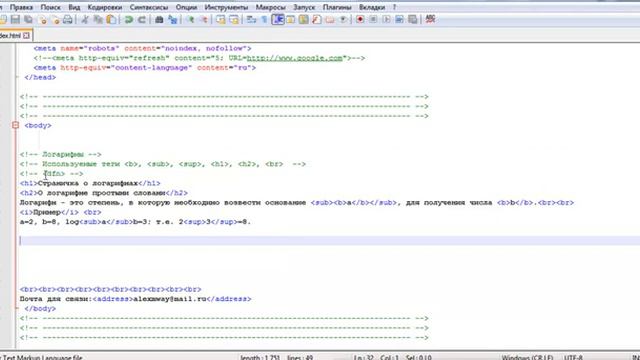Image resolution: width=640 pixels, height=360 pixels.
Task: Close the index.html tab with its X
Action: (27, 36)
